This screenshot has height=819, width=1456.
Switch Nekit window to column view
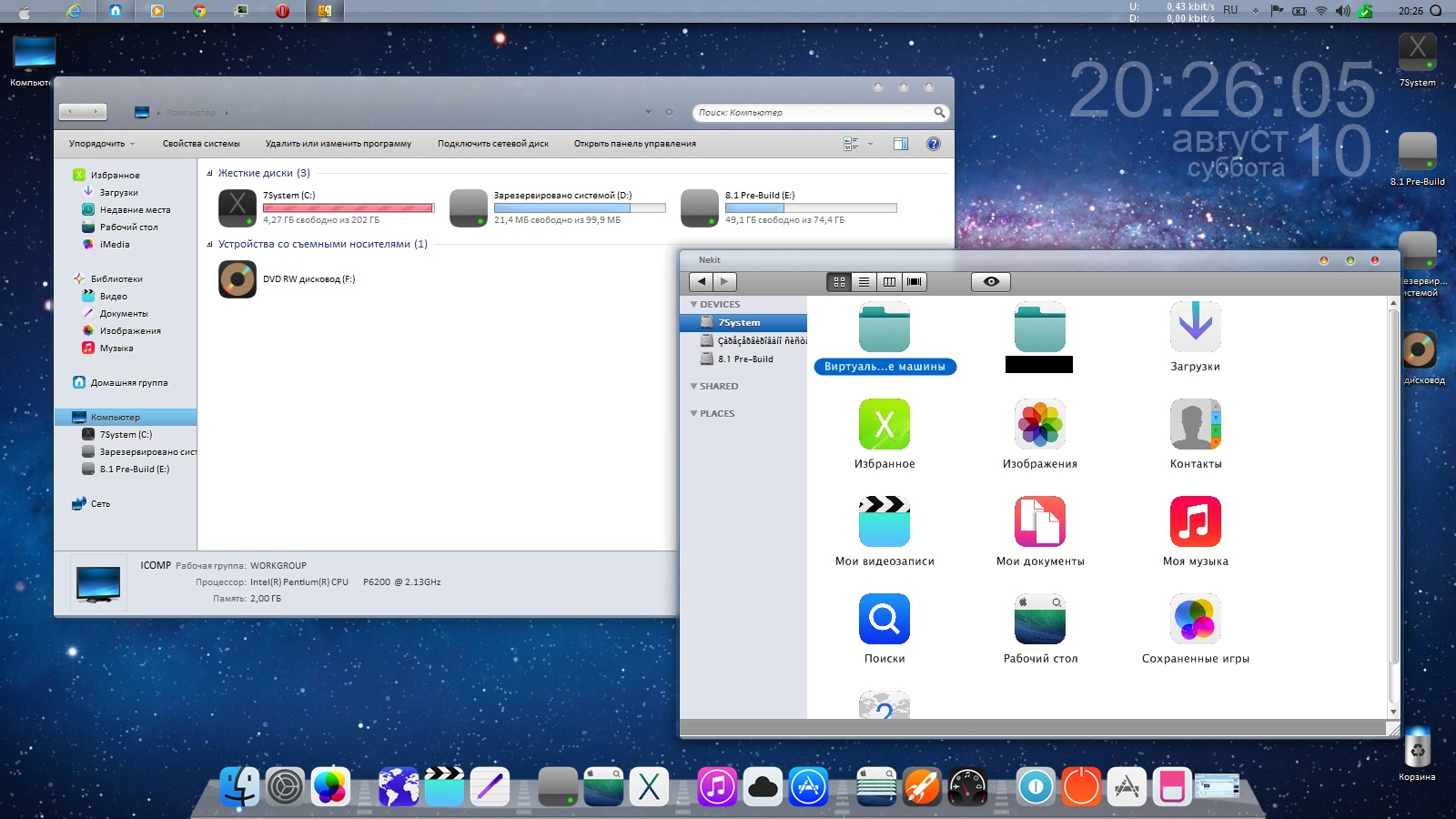pyautogui.click(x=889, y=282)
